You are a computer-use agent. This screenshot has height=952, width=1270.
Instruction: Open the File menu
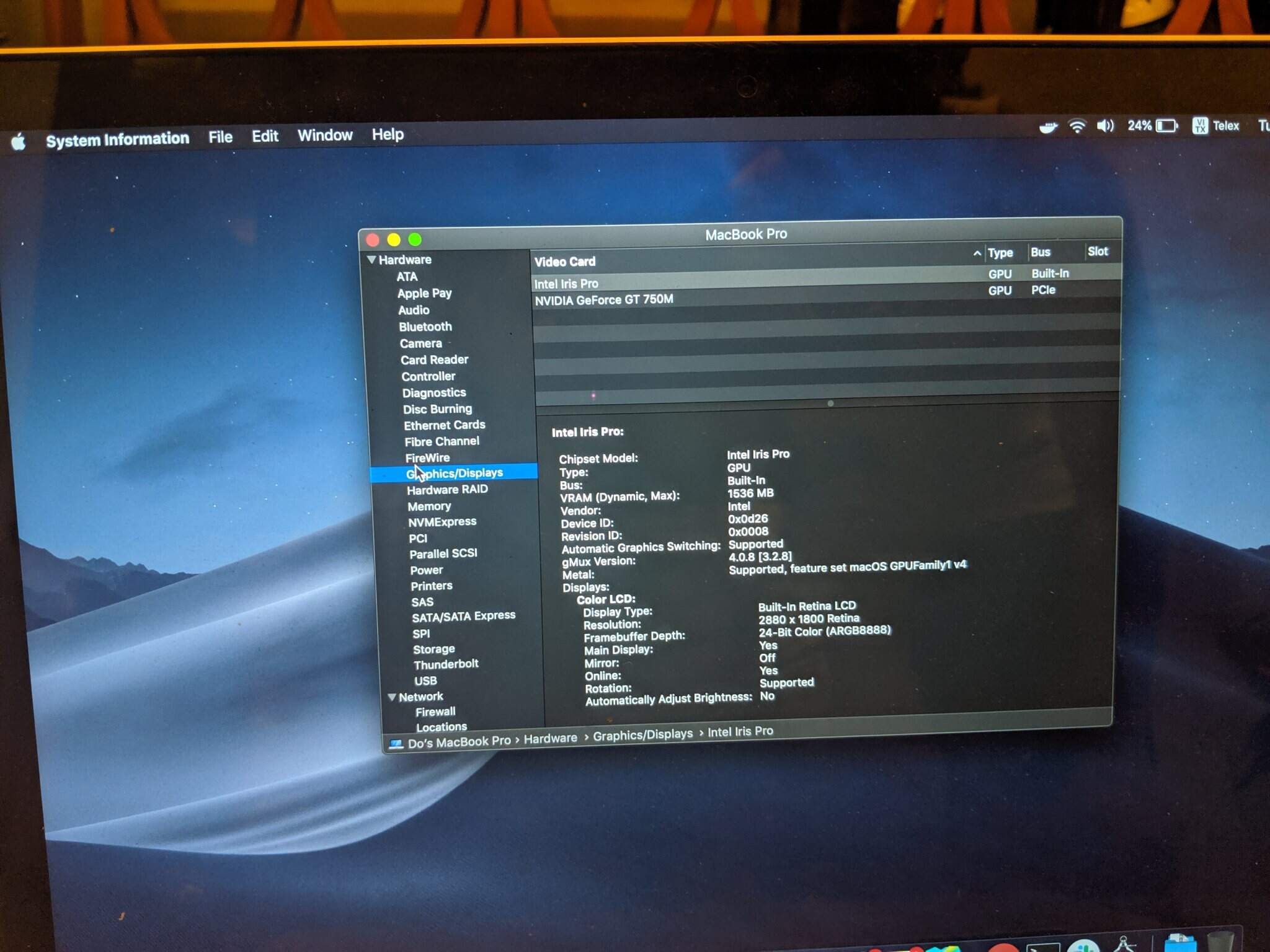220,137
